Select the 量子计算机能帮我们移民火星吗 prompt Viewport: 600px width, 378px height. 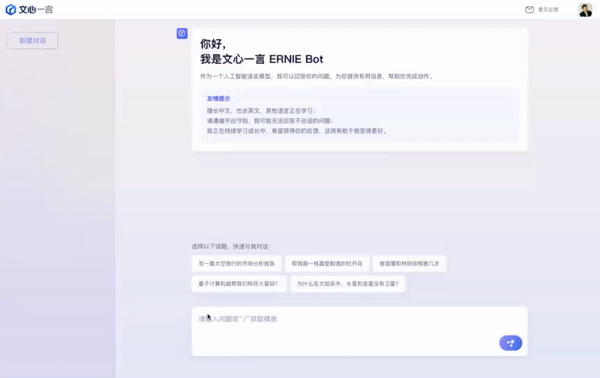238,284
